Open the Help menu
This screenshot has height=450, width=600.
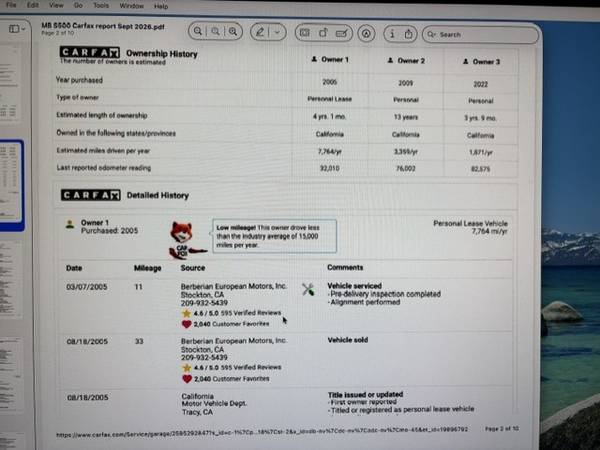(161, 6)
